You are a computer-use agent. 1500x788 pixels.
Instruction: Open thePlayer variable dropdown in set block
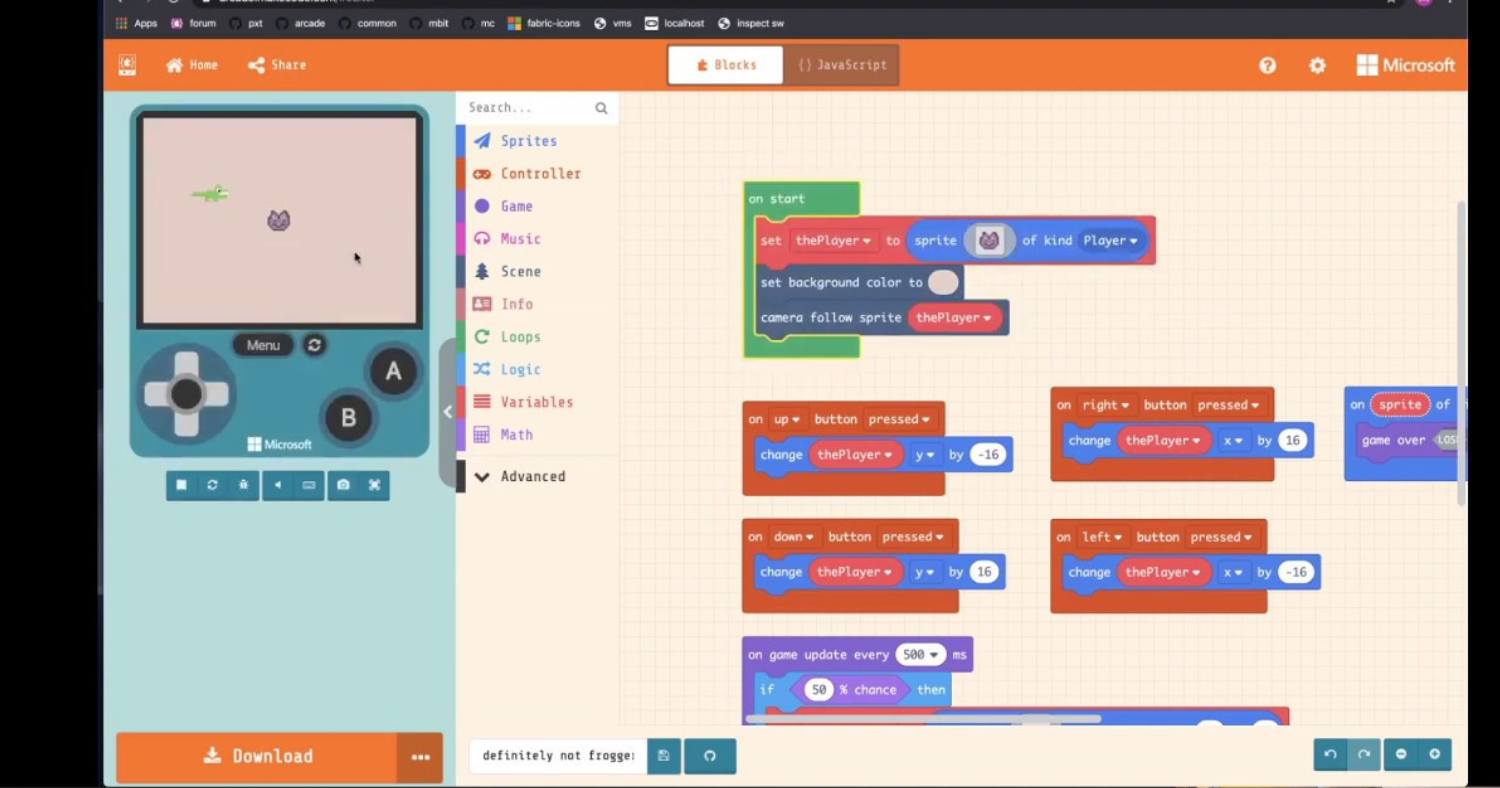click(833, 241)
